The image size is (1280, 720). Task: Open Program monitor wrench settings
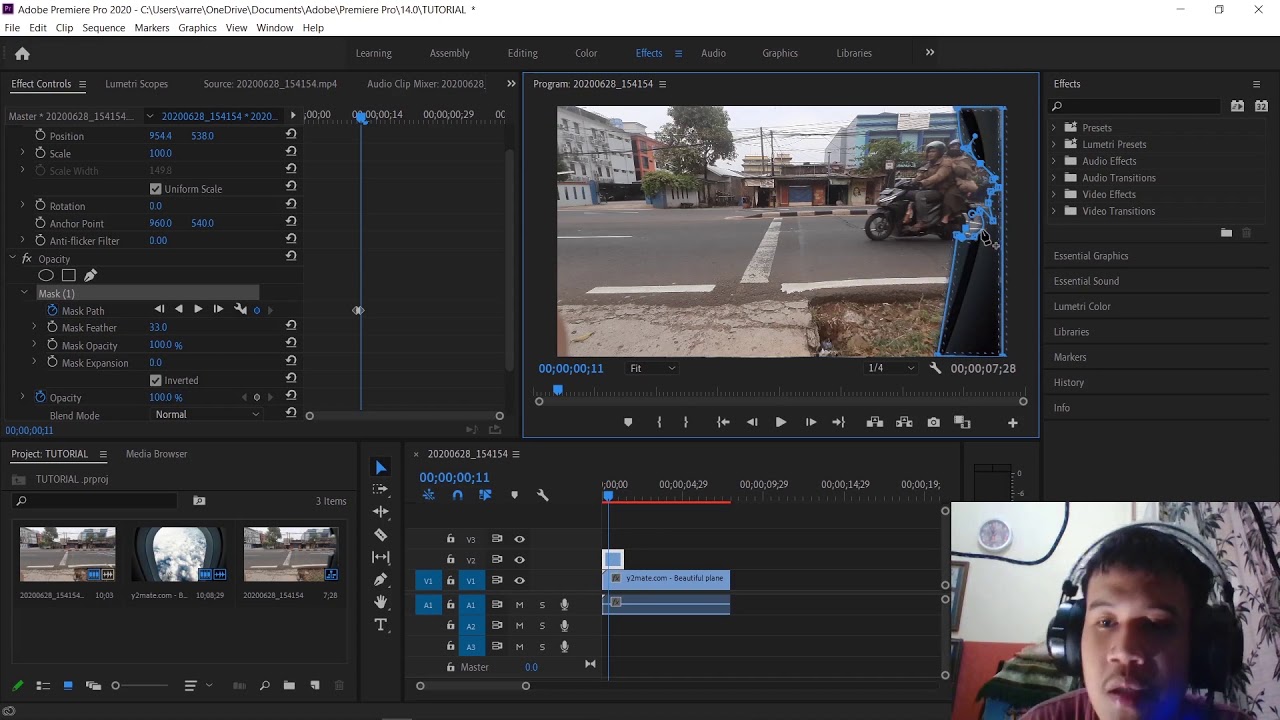(x=935, y=368)
